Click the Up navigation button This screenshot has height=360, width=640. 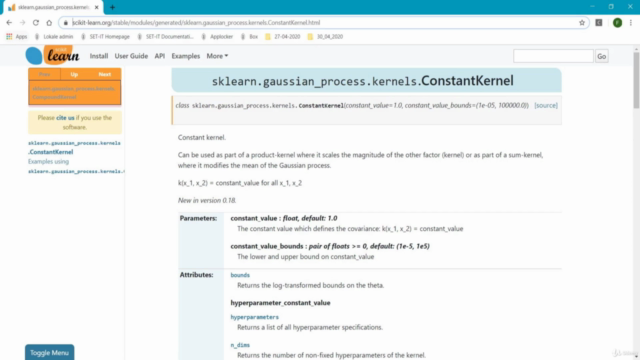(x=74, y=74)
